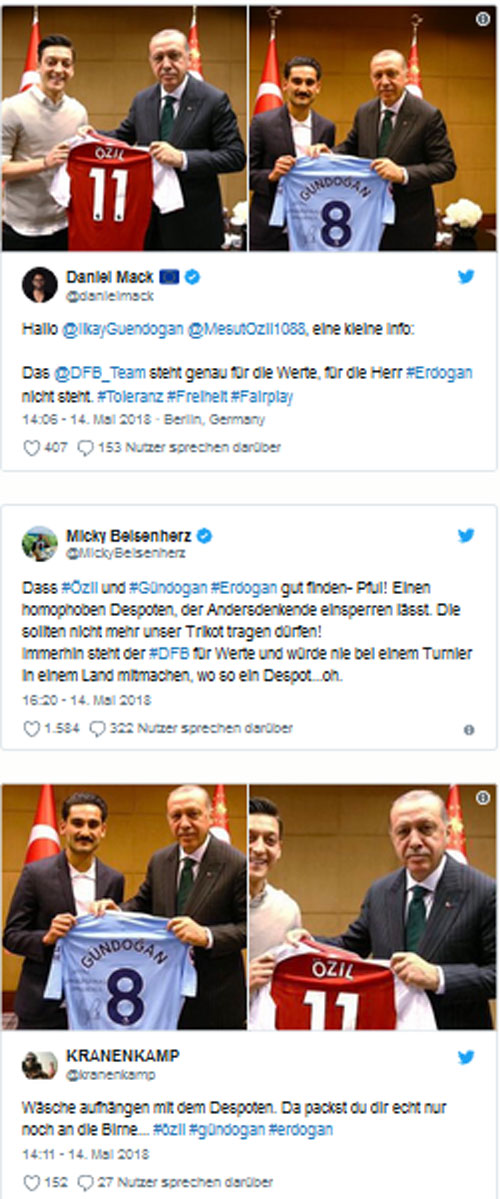Open the 14:06 - 14. Mai 2018 timestamp
500x1199 pixels.
click(x=89, y=419)
